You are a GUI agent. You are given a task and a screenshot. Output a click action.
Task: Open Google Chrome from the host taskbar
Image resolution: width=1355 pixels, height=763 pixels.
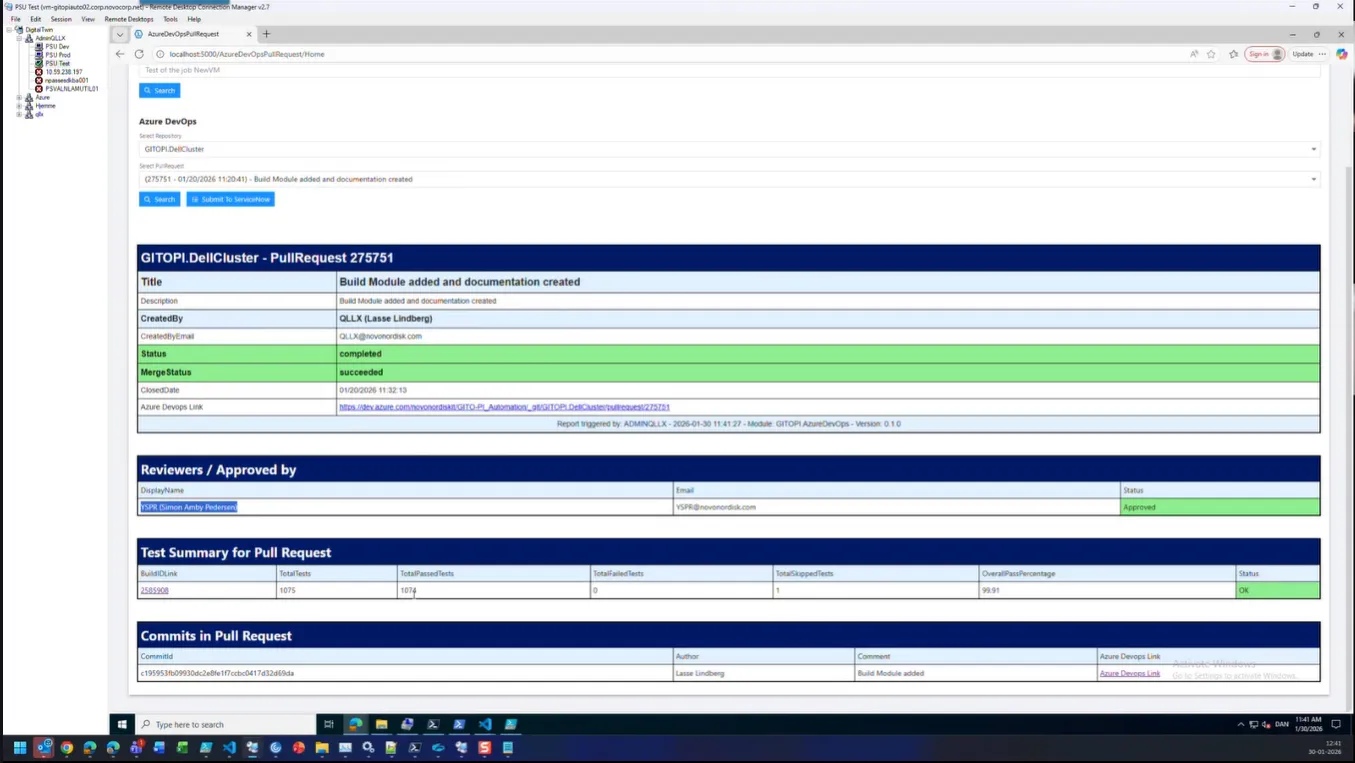click(66, 747)
